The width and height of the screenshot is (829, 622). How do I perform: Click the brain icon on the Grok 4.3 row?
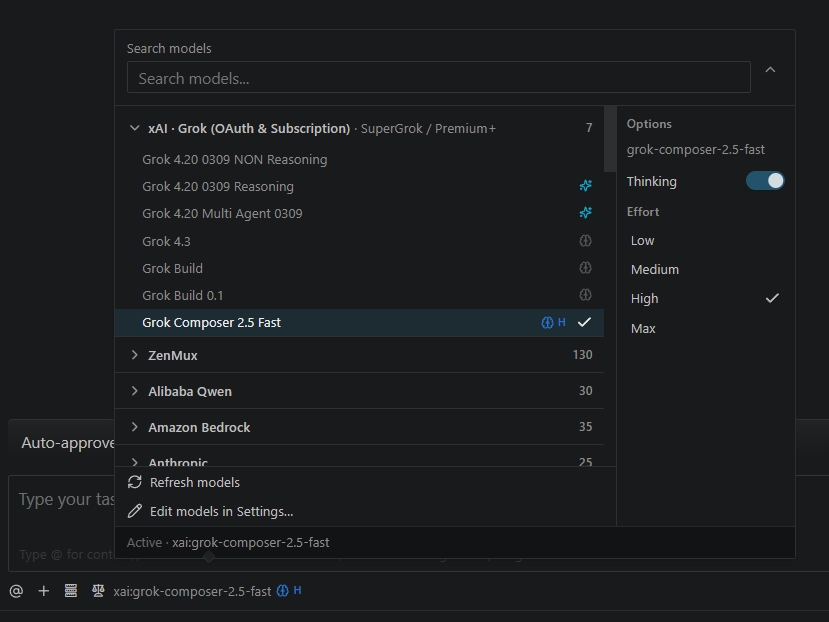585,241
